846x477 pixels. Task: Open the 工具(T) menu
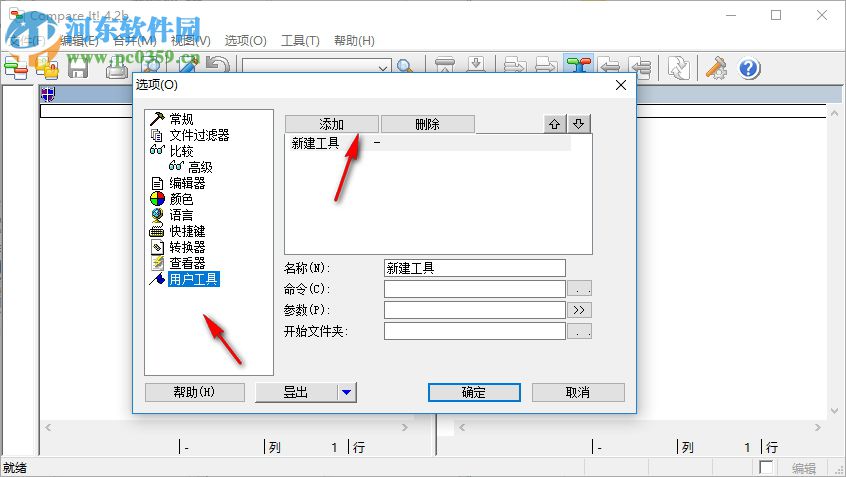coord(300,40)
